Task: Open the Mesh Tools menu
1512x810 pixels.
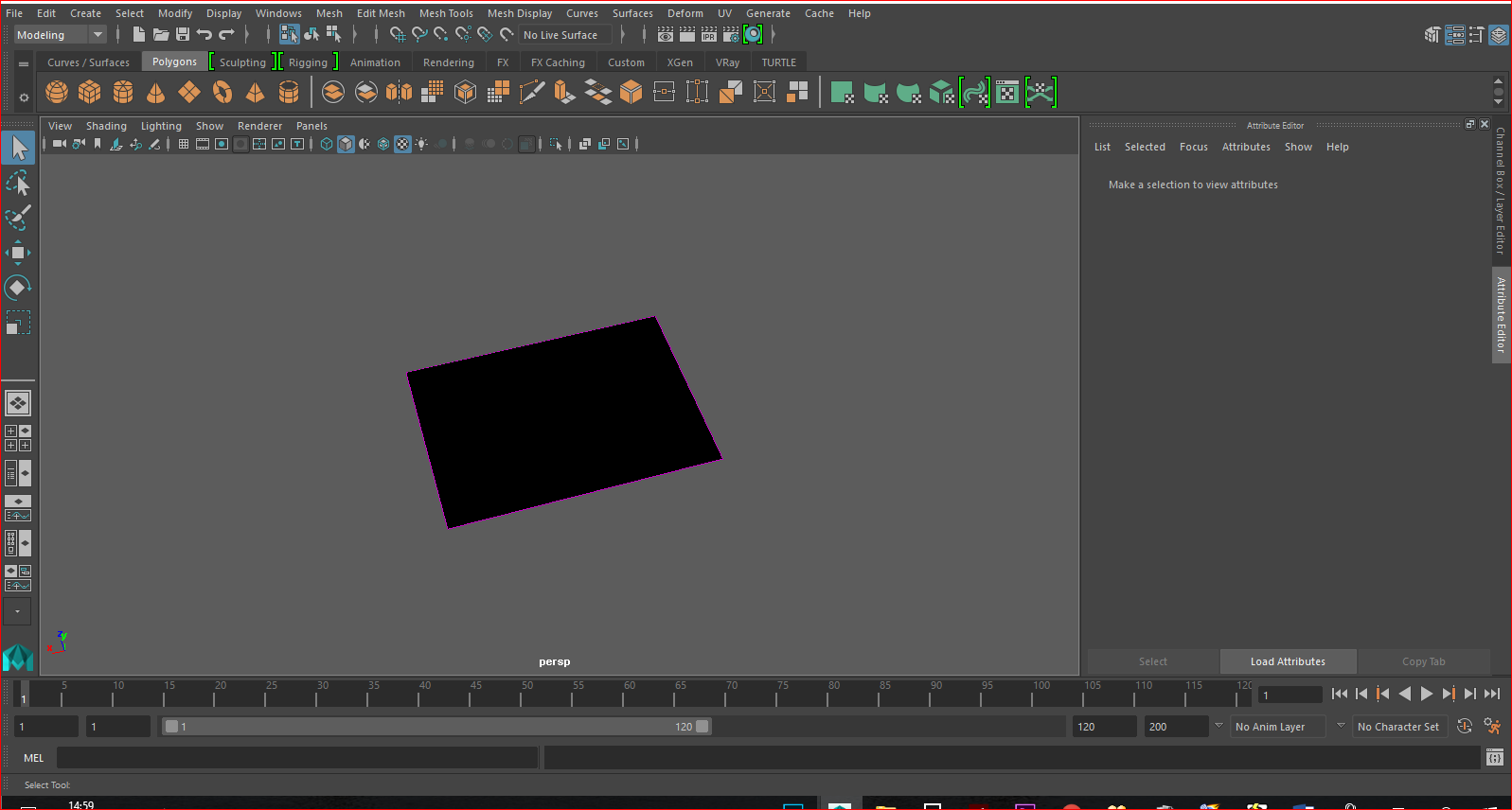Action: [446, 13]
